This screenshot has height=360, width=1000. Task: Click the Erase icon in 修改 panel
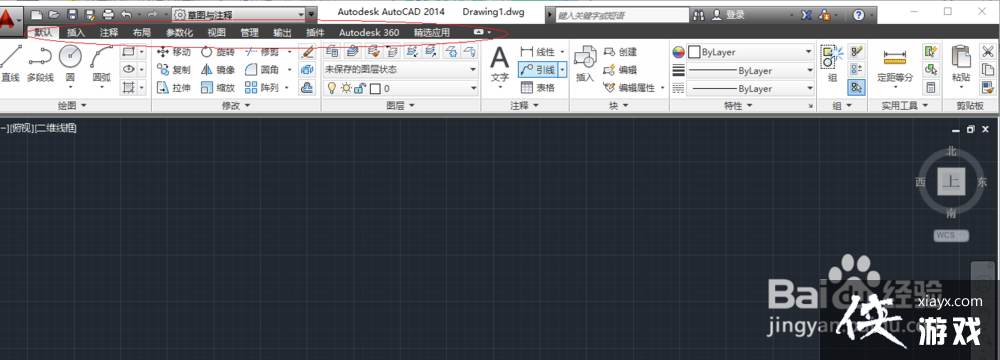[307, 52]
